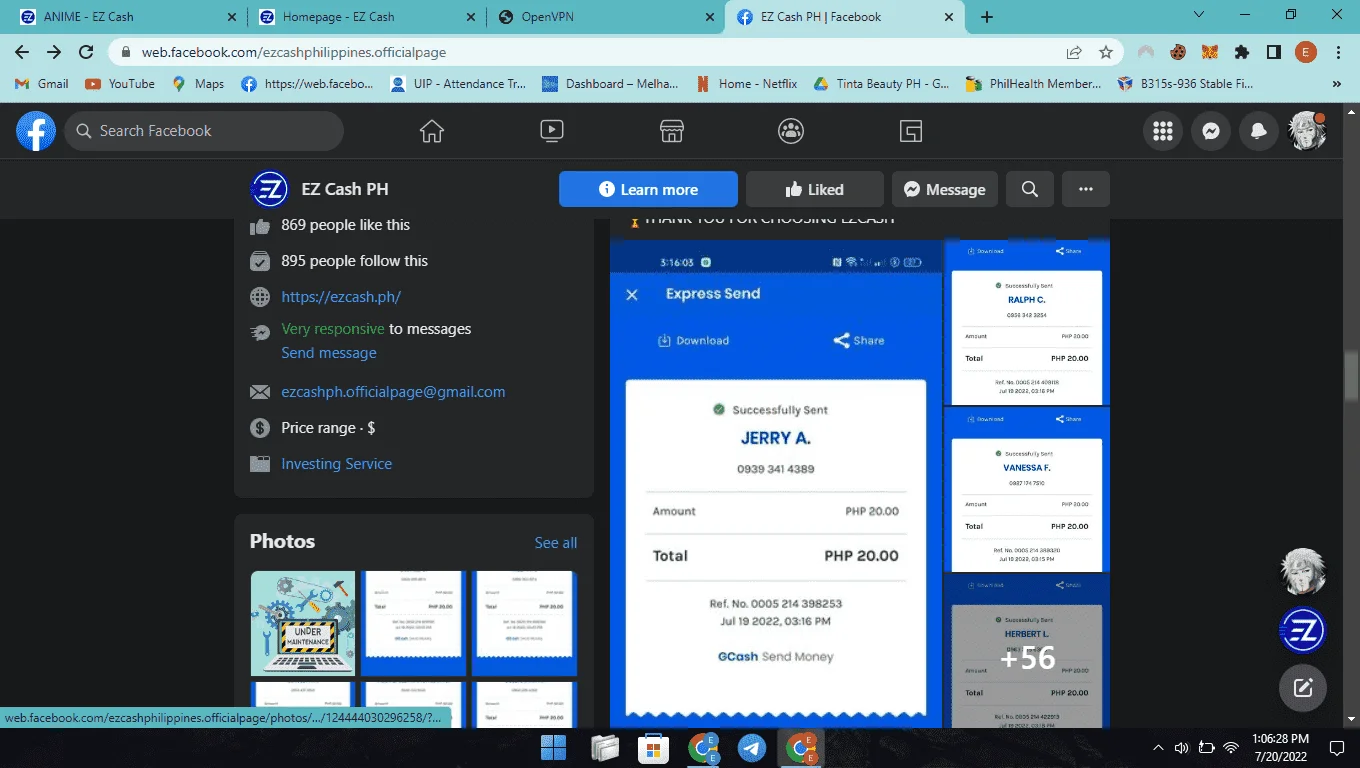Go forward in browser history
Viewport: 1360px width, 768px height.
pos(54,52)
